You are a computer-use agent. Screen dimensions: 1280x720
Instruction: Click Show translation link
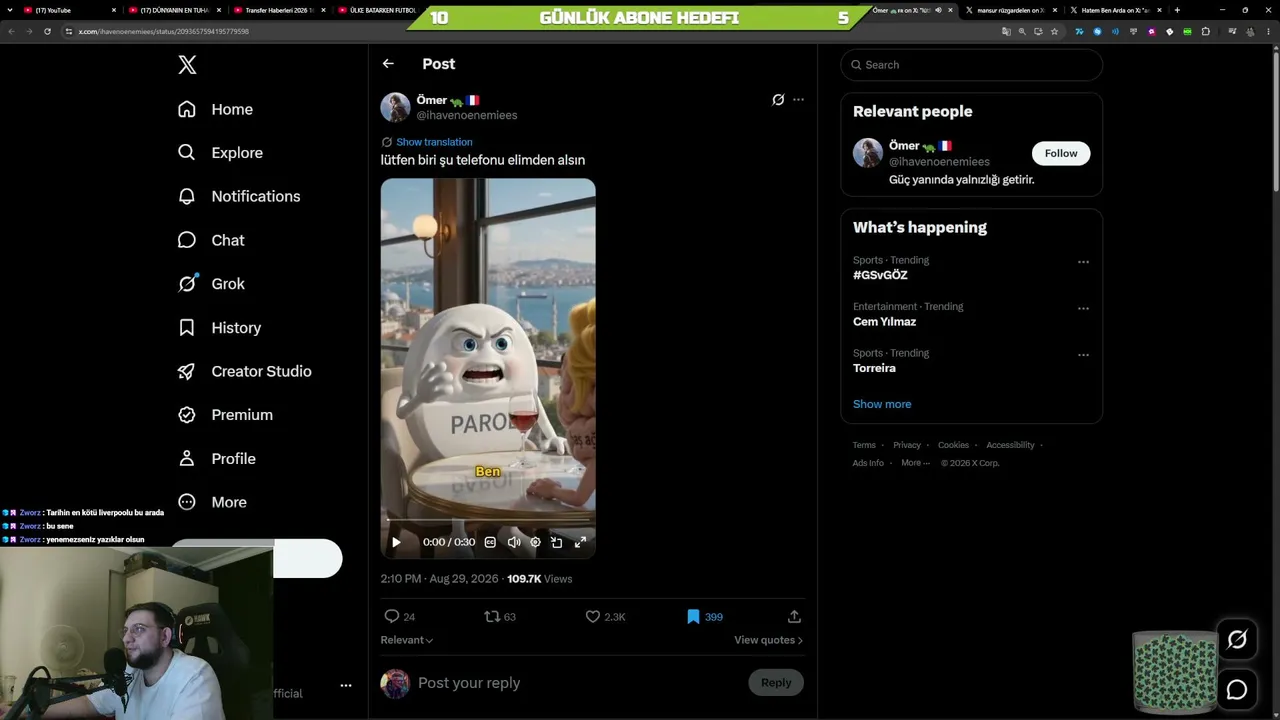click(434, 142)
